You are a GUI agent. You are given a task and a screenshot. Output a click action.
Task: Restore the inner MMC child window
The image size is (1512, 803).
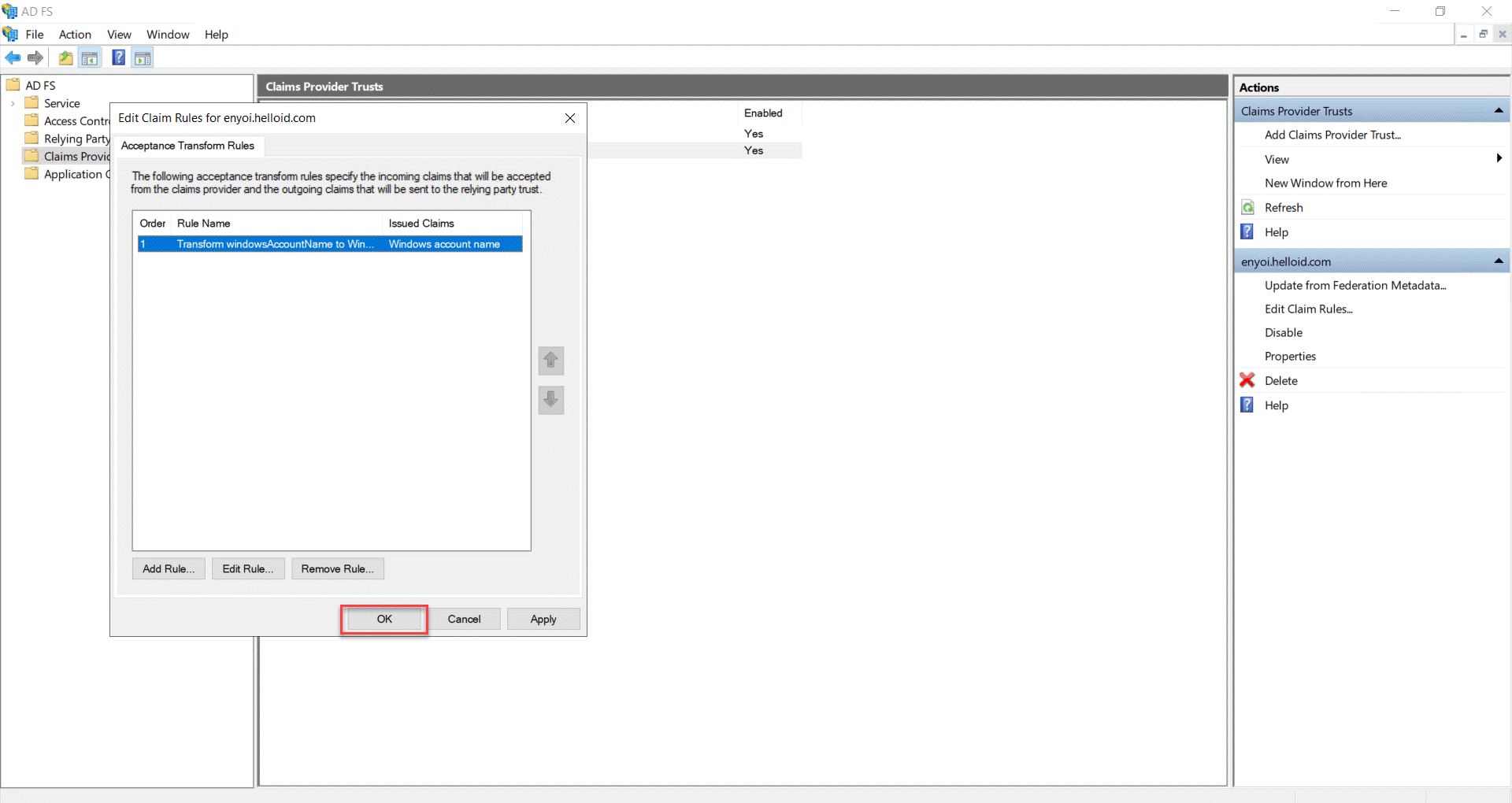(1483, 35)
